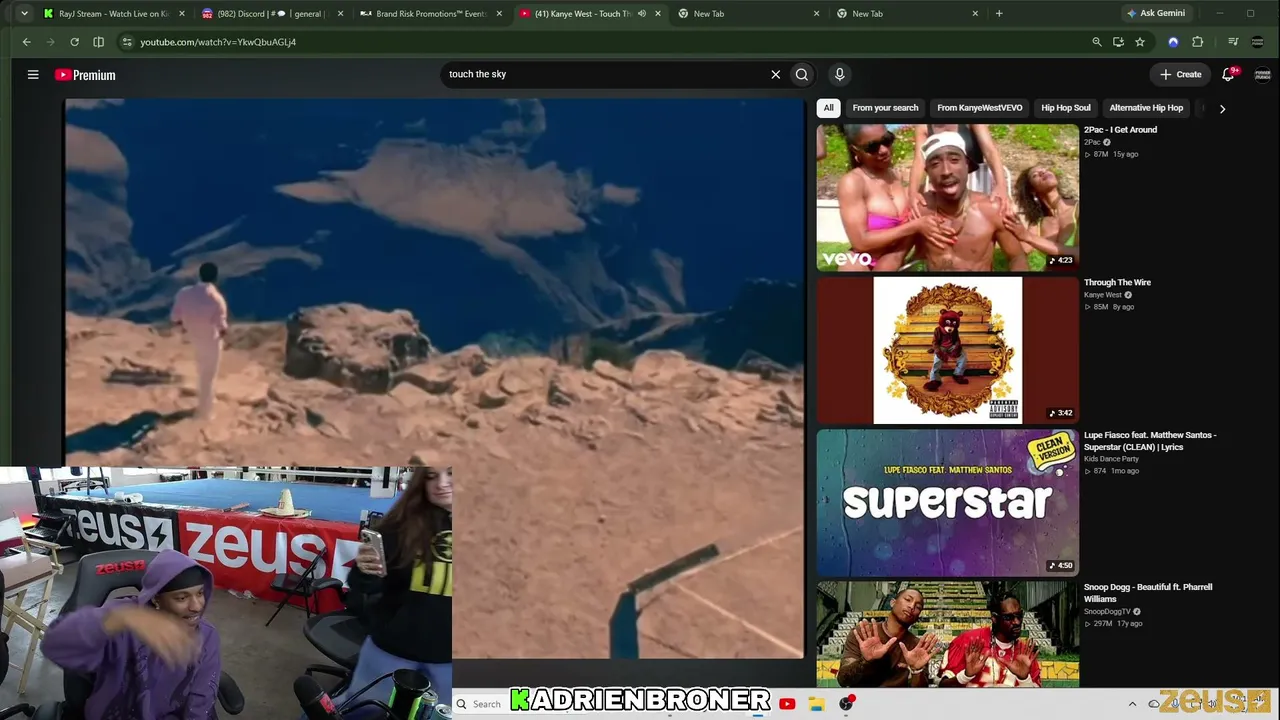The height and width of the screenshot is (720, 1280).
Task: Switch to the first New Tab
Action: [746, 14]
